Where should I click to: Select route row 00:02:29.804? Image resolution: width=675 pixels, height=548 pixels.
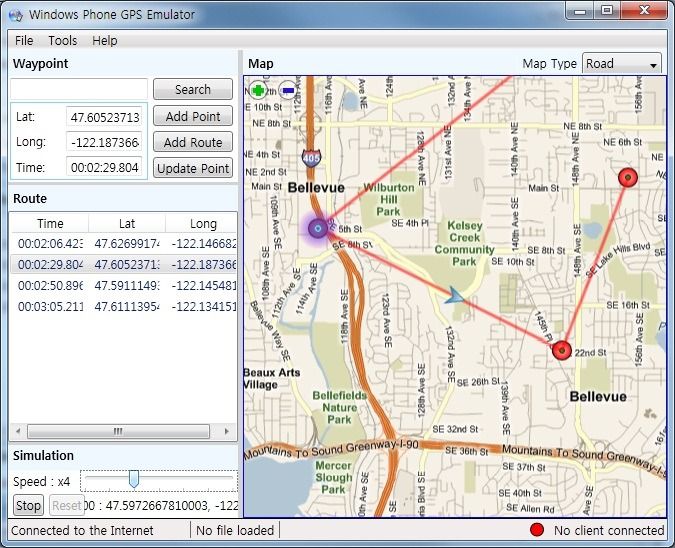pos(124,264)
